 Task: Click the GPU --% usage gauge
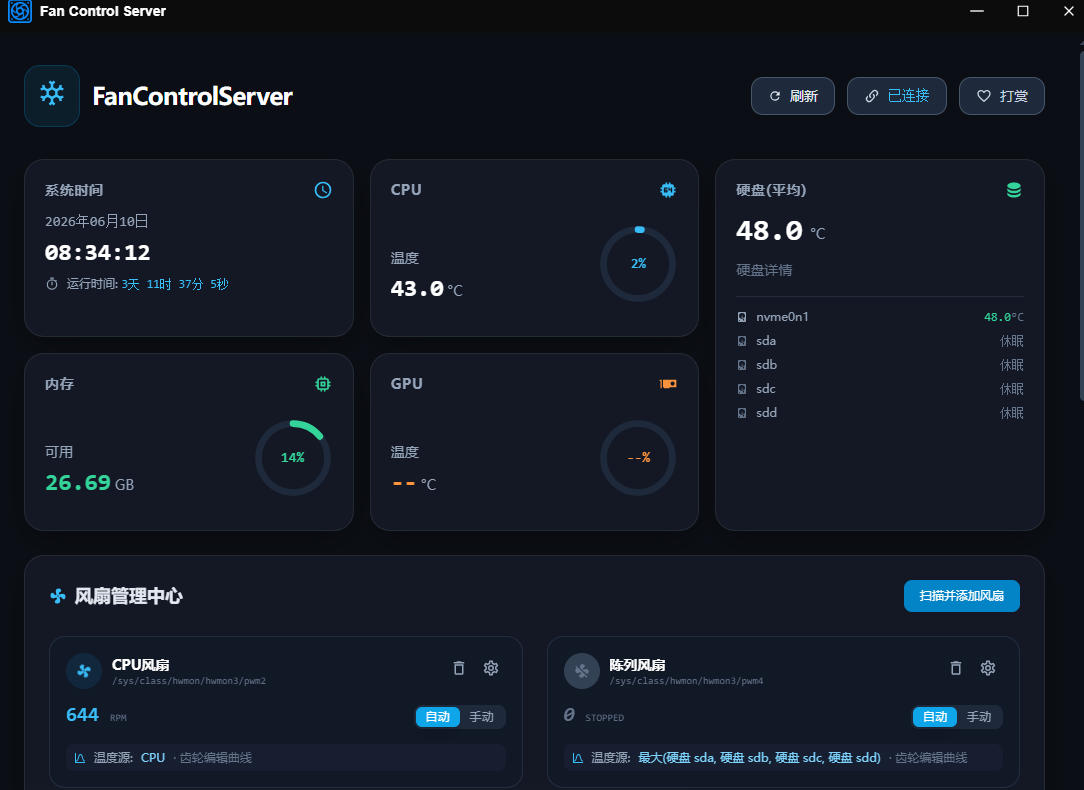(x=638, y=458)
